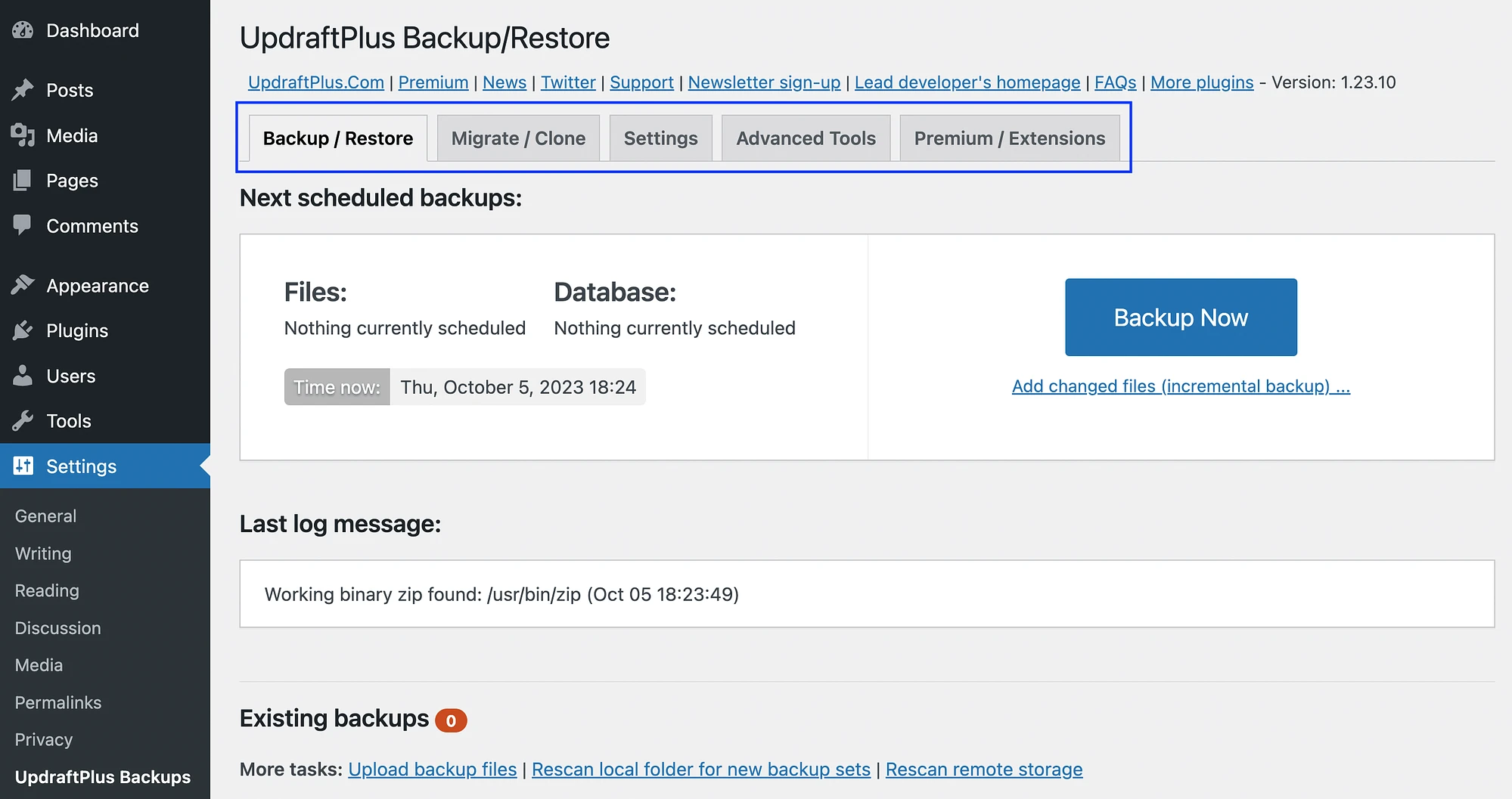The image size is (1512, 799).
Task: Click the Dashboard gauge icon
Action: [23, 30]
